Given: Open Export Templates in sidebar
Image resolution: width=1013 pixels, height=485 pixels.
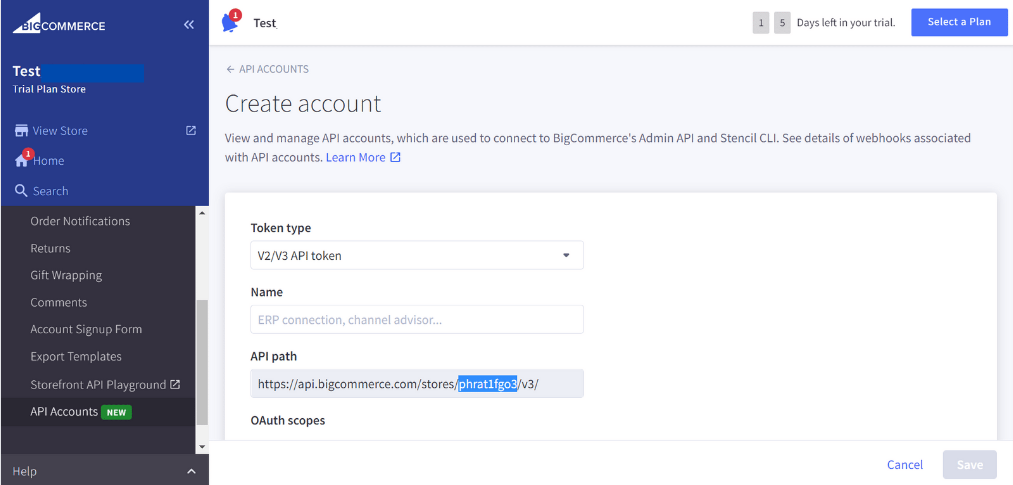Looking at the screenshot, I should [76, 357].
